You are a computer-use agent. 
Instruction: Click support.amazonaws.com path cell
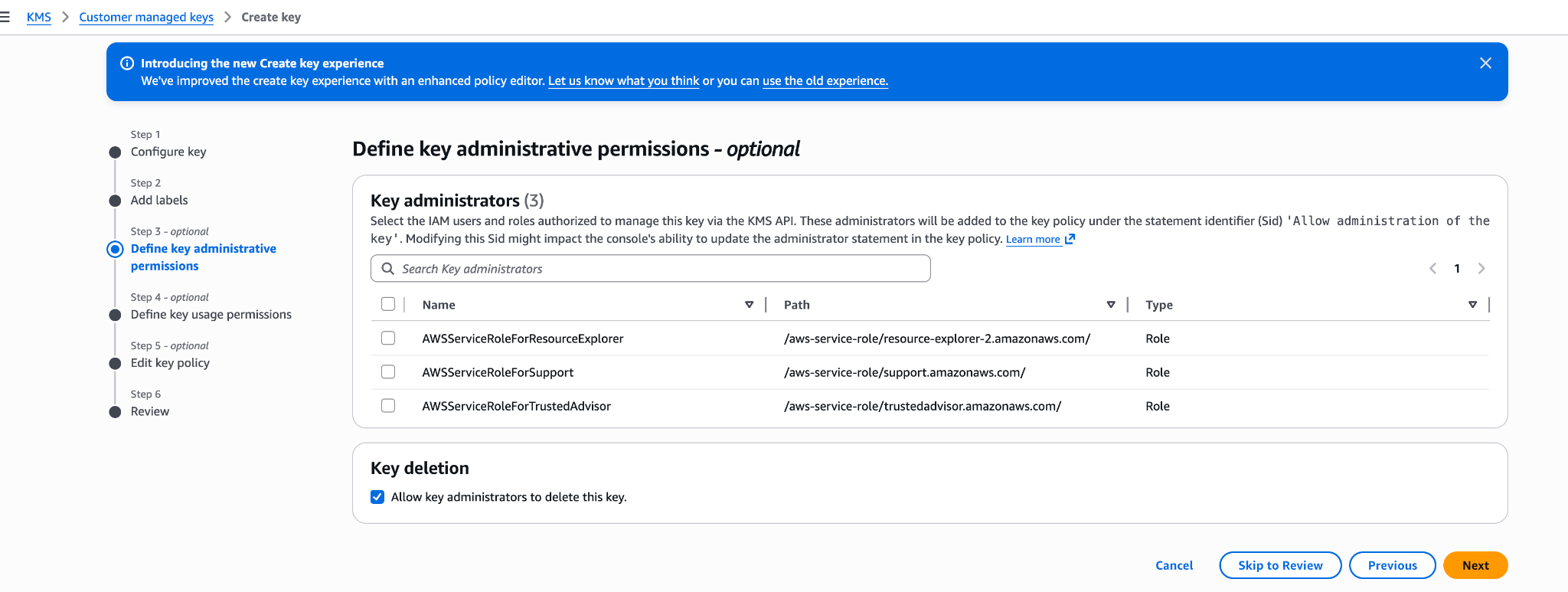pyautogui.click(x=905, y=372)
